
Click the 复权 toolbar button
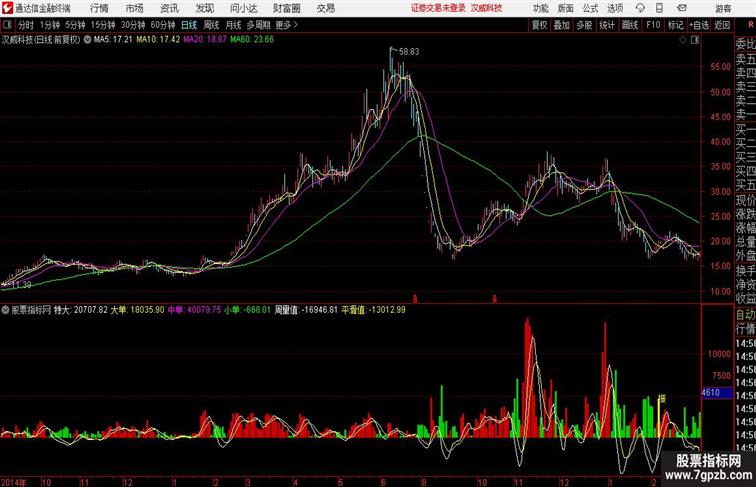click(540, 25)
